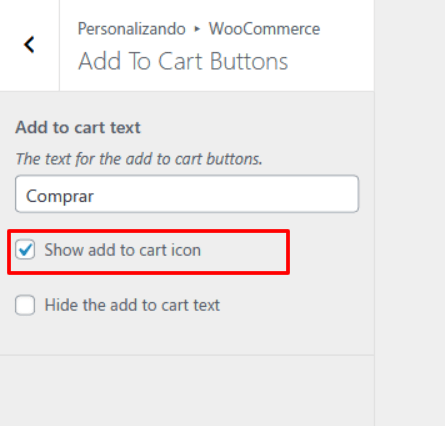Click empty panel area below the divider line

pyautogui.click(x=187, y=391)
